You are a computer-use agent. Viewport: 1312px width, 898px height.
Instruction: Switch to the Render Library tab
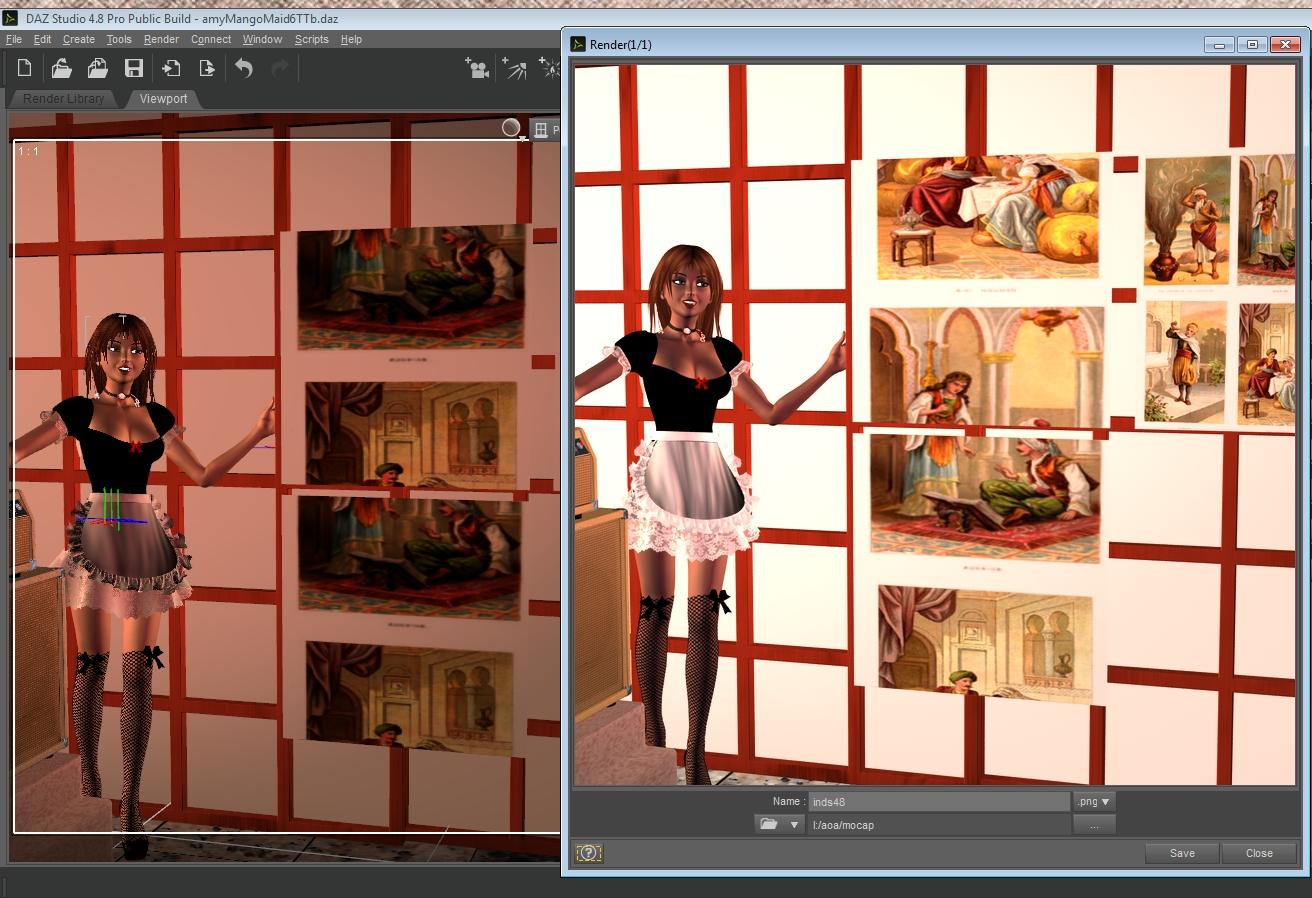pyautogui.click(x=63, y=98)
